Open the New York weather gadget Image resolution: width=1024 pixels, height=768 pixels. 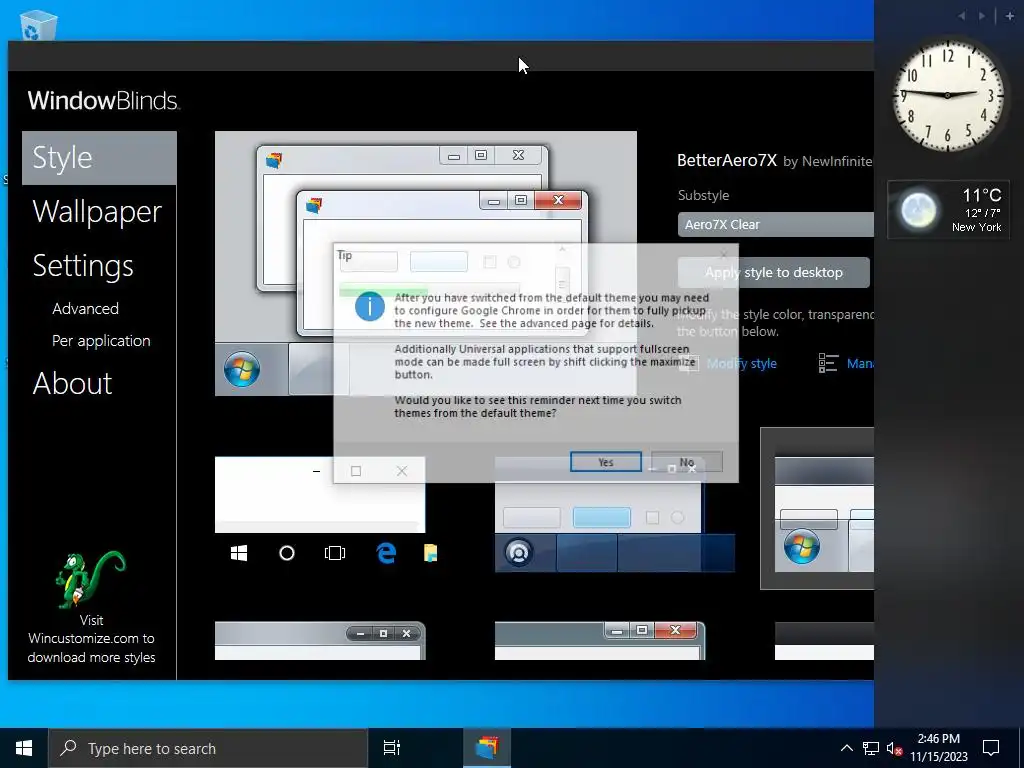click(948, 210)
